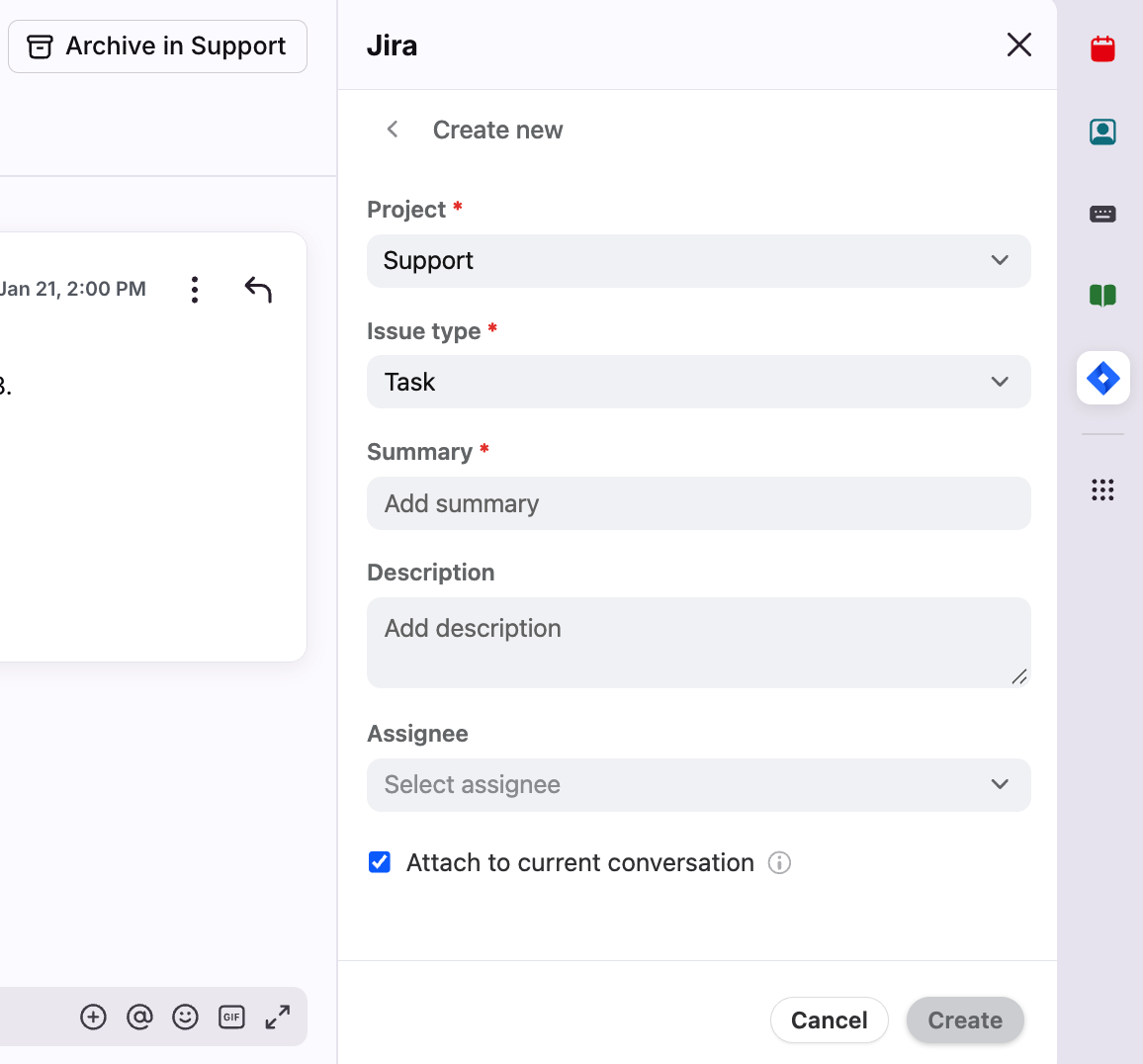Expand the Issue type dropdown
The width and height of the screenshot is (1143, 1064).
pyautogui.click(x=698, y=382)
